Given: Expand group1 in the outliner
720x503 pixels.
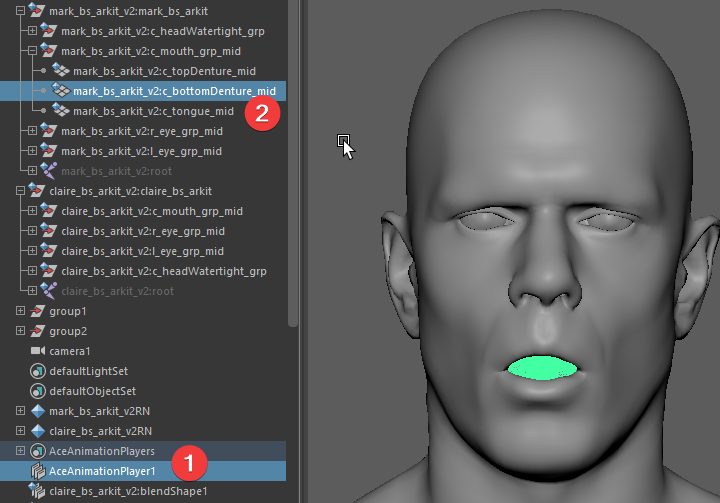Looking at the screenshot, I should pyautogui.click(x=20, y=311).
